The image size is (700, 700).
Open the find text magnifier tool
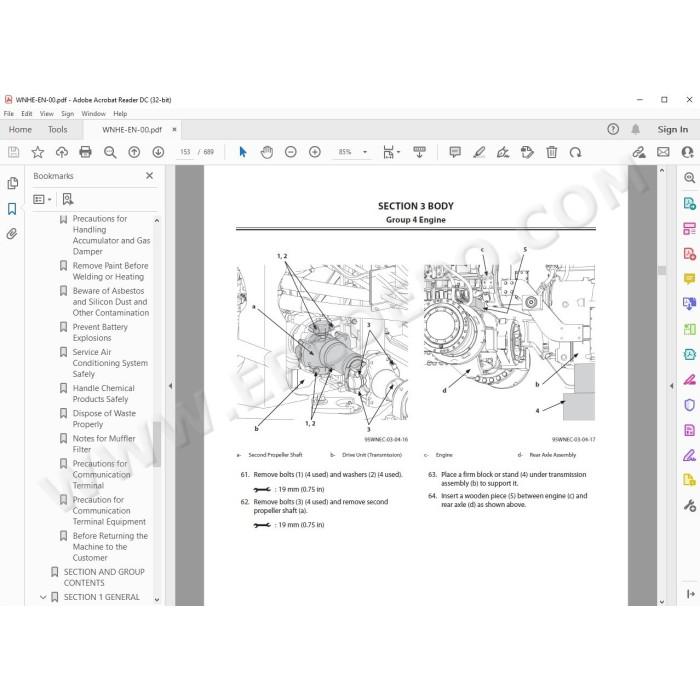pos(110,152)
